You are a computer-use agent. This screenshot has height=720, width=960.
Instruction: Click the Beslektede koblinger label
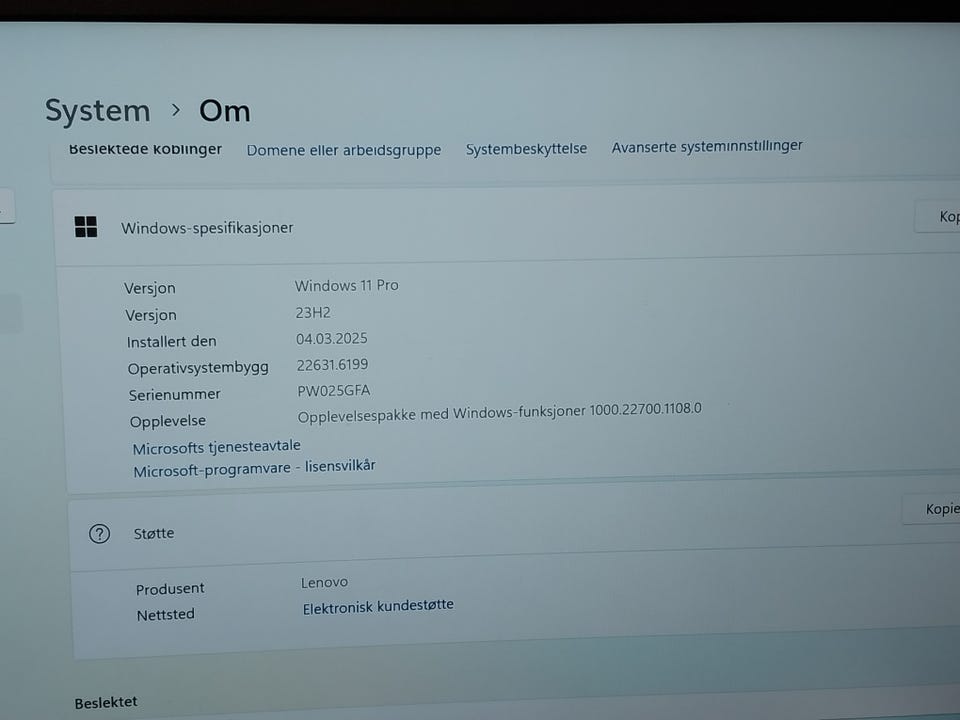pyautogui.click(x=145, y=149)
